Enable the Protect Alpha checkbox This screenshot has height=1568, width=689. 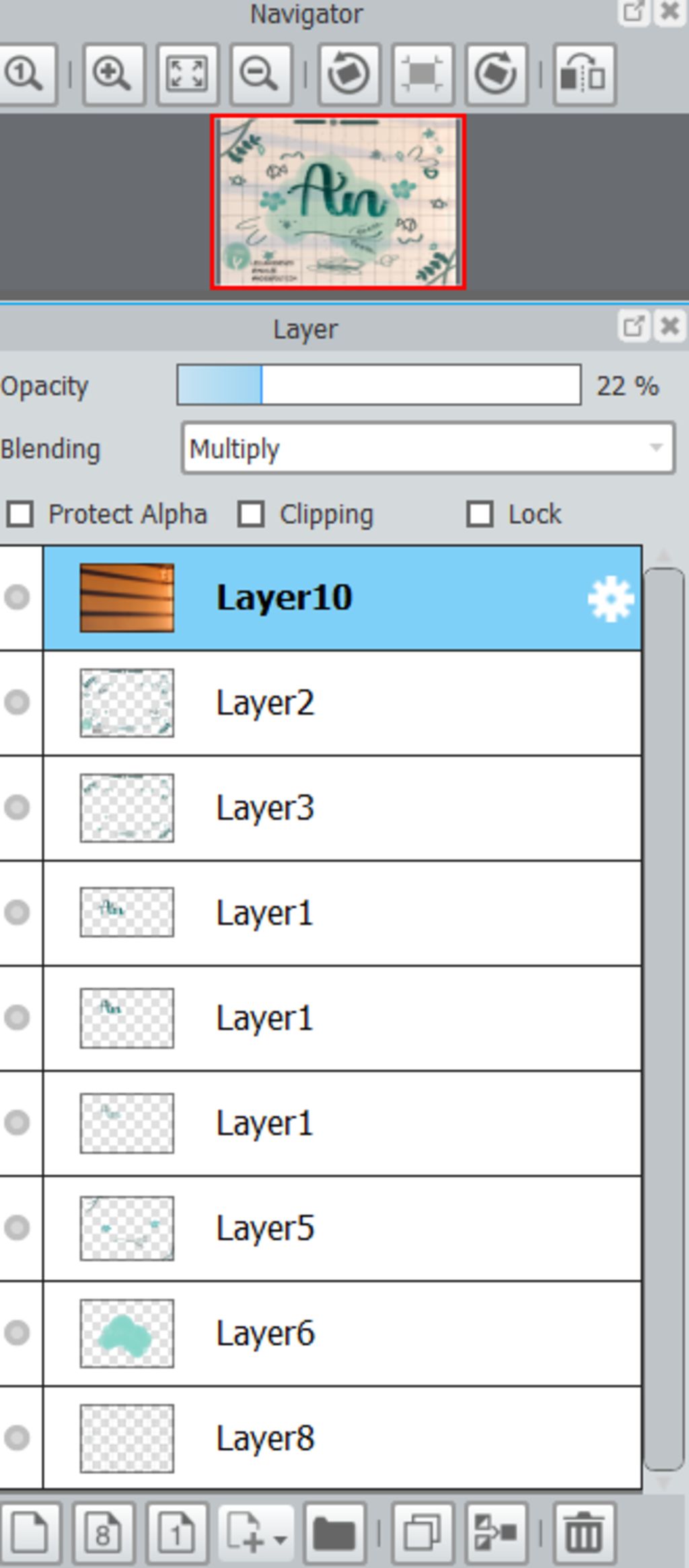(x=20, y=514)
